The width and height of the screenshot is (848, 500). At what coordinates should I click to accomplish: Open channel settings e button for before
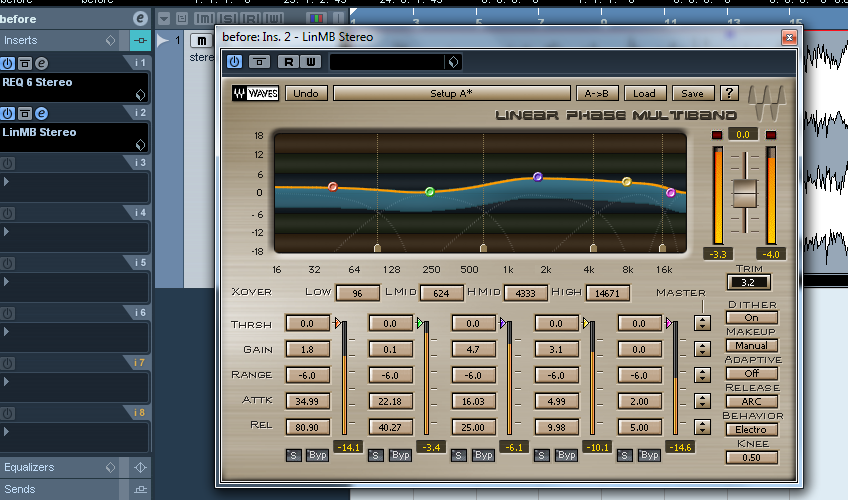pos(140,19)
